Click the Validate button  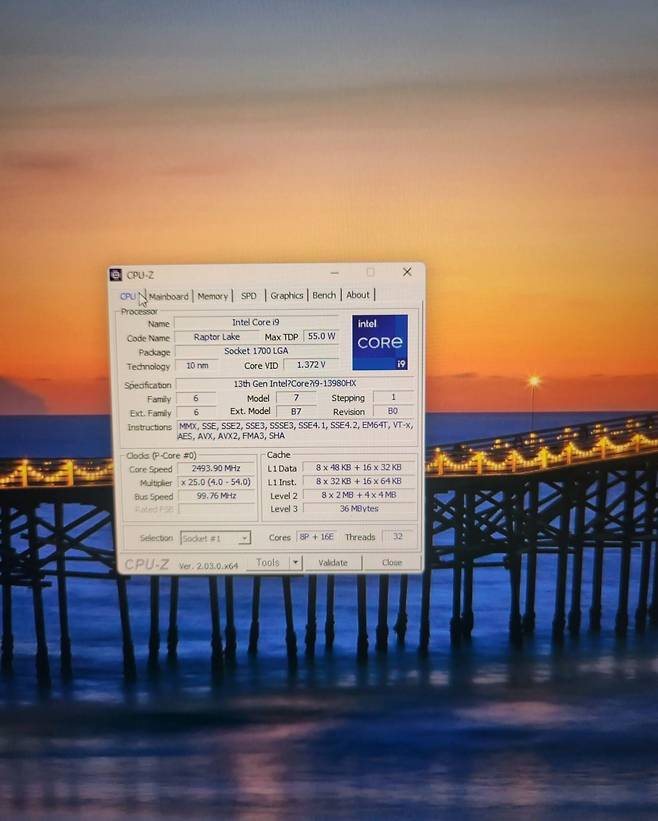pos(333,562)
